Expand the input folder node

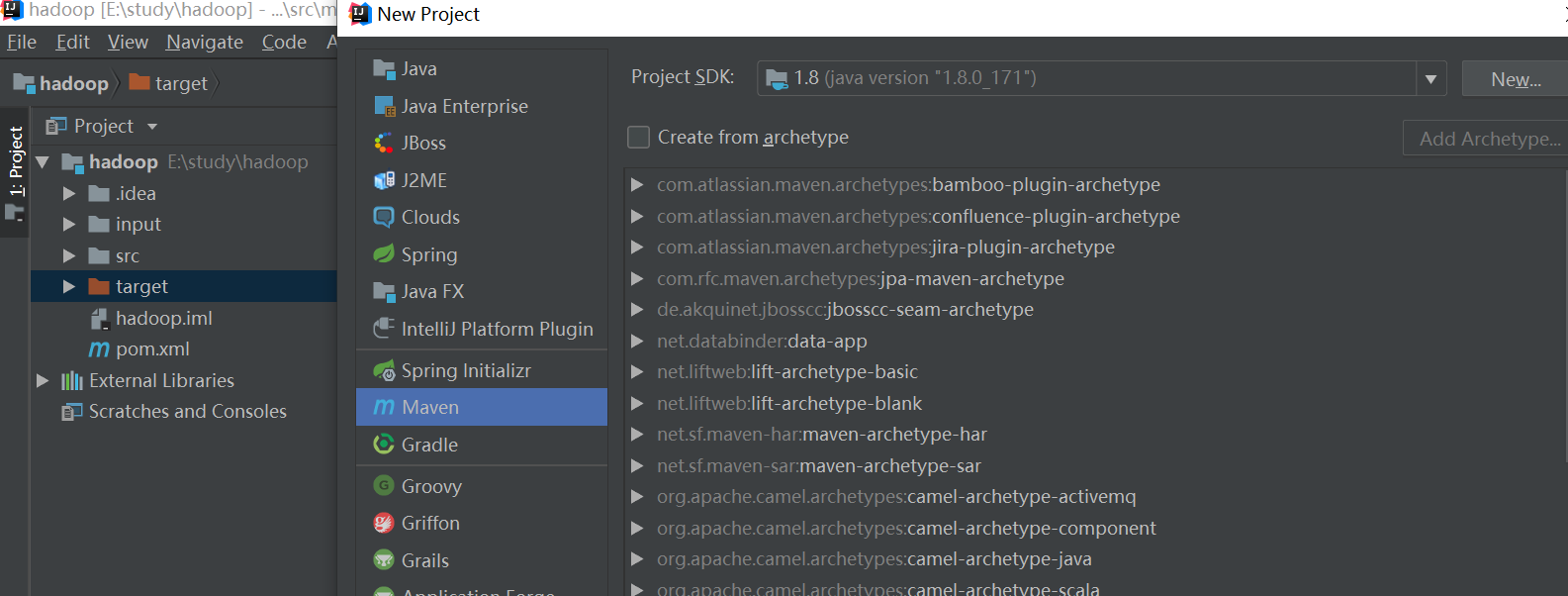point(69,225)
